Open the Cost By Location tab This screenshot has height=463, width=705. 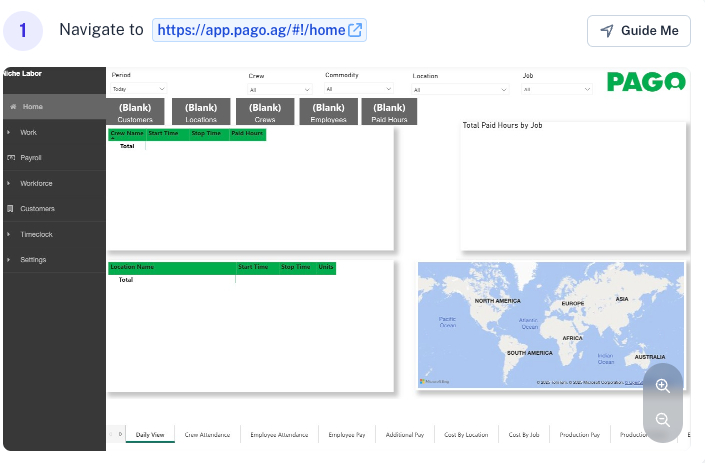point(466,435)
